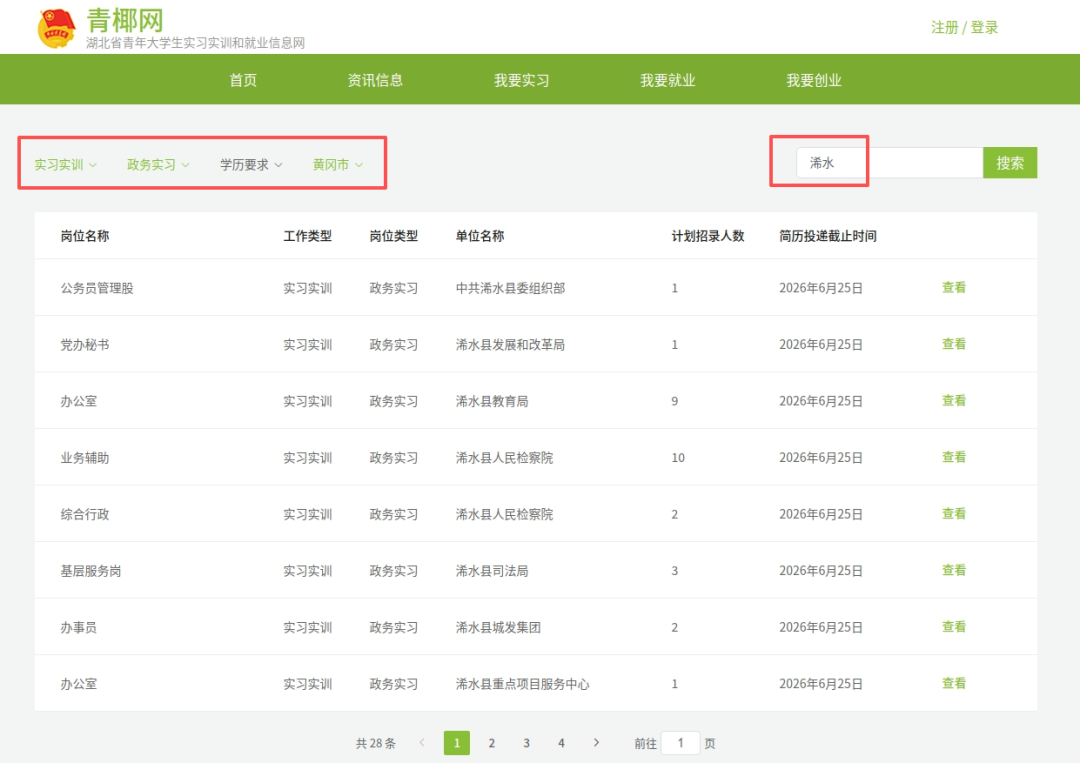Go to next page arrow
Image resolution: width=1080 pixels, height=763 pixels.
596,742
